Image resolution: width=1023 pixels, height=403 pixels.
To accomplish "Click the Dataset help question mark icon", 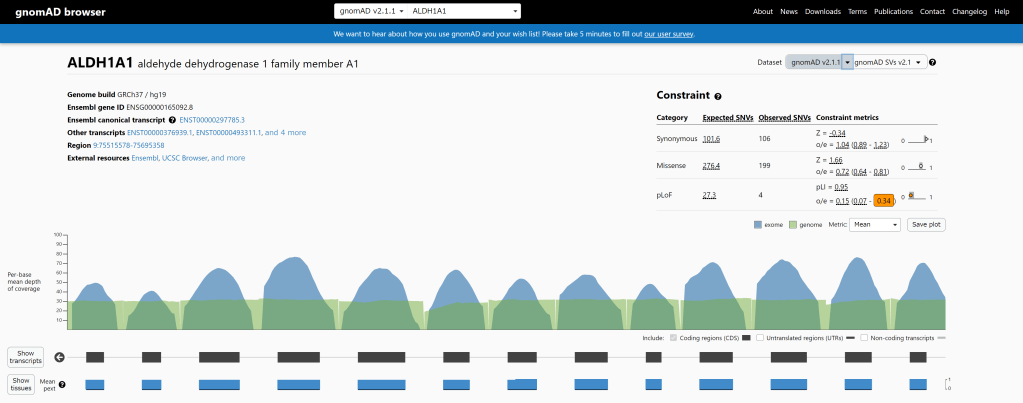I will tap(932, 62).
